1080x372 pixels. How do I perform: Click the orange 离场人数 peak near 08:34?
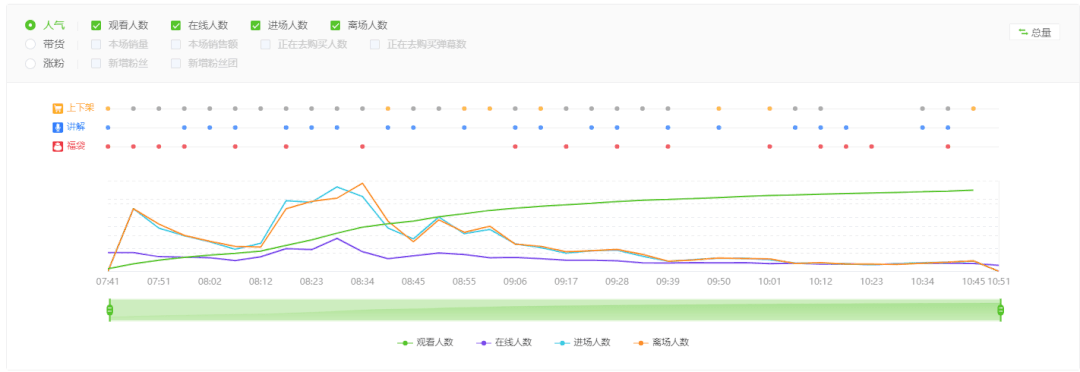pyautogui.click(x=362, y=183)
